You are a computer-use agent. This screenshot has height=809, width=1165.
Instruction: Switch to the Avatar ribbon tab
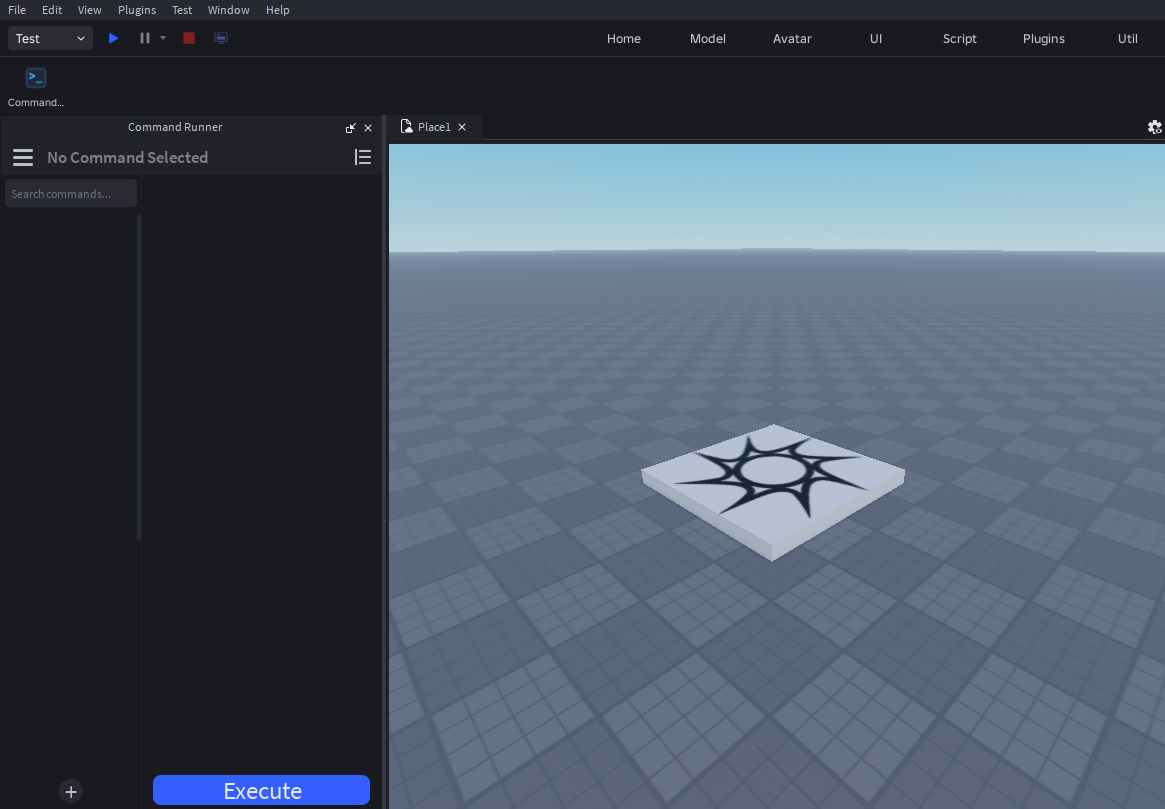click(x=792, y=39)
